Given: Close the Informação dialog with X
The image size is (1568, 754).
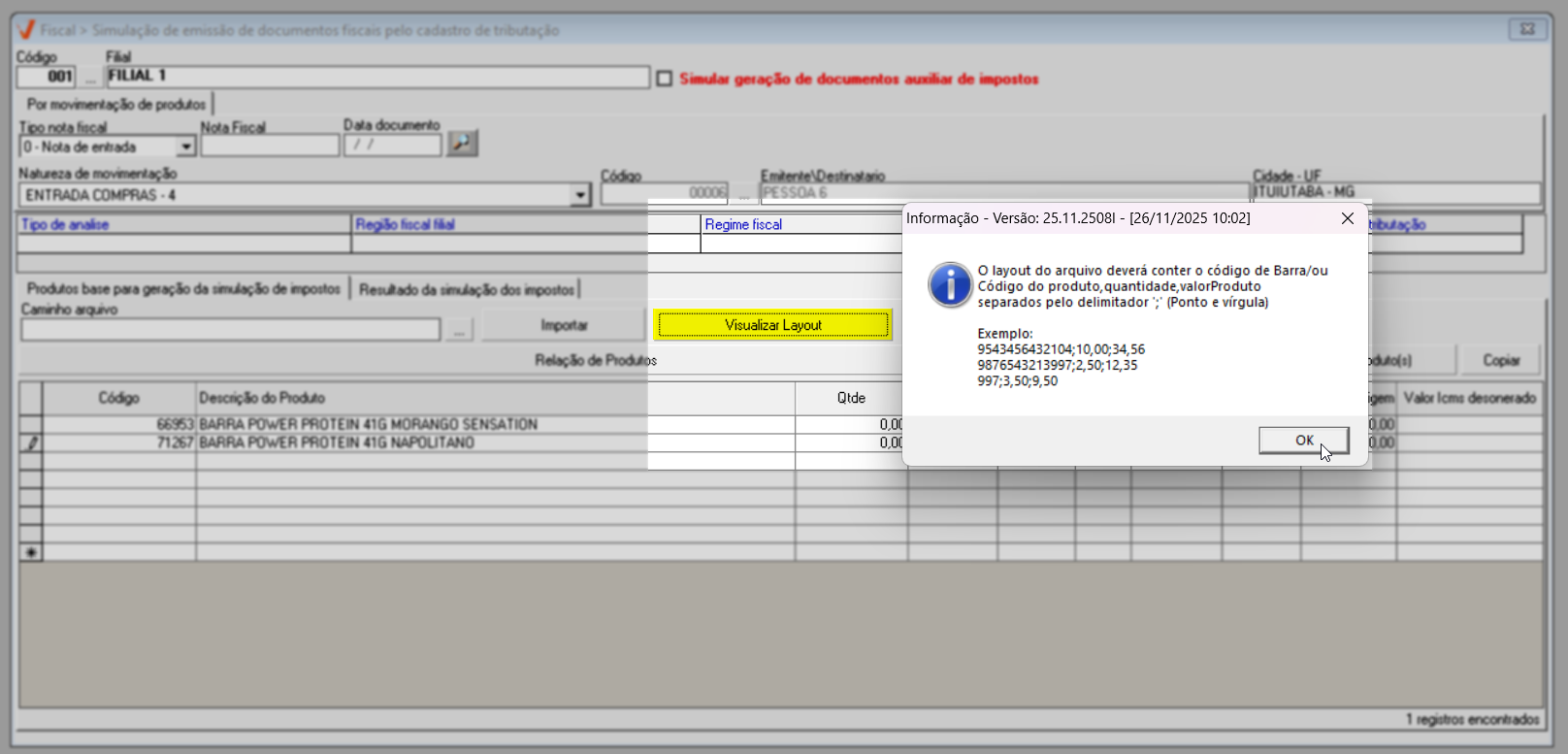Looking at the screenshot, I should pos(1348,218).
